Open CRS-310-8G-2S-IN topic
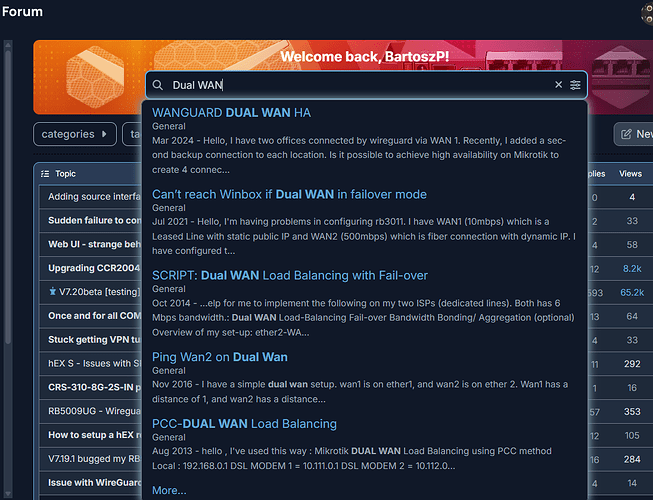 point(95,387)
